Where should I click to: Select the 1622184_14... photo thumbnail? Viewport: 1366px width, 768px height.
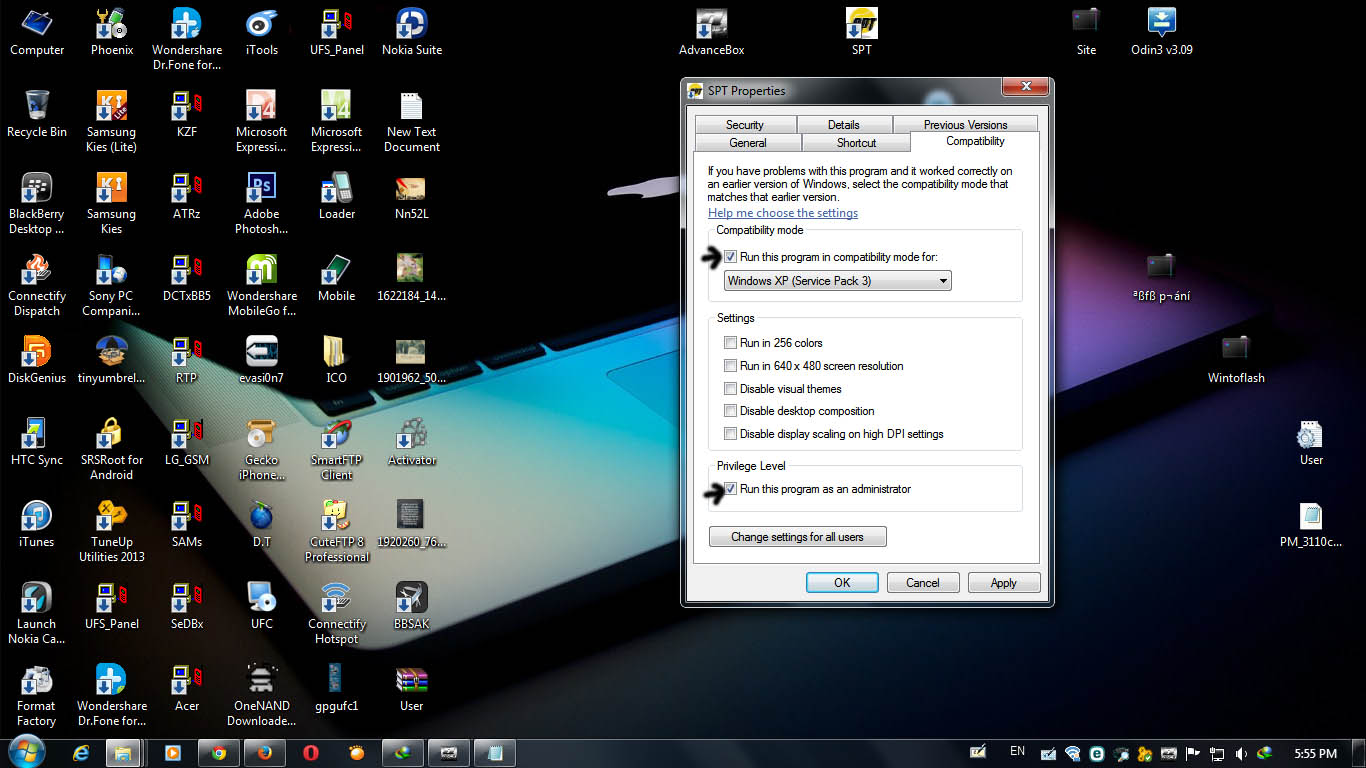point(412,278)
